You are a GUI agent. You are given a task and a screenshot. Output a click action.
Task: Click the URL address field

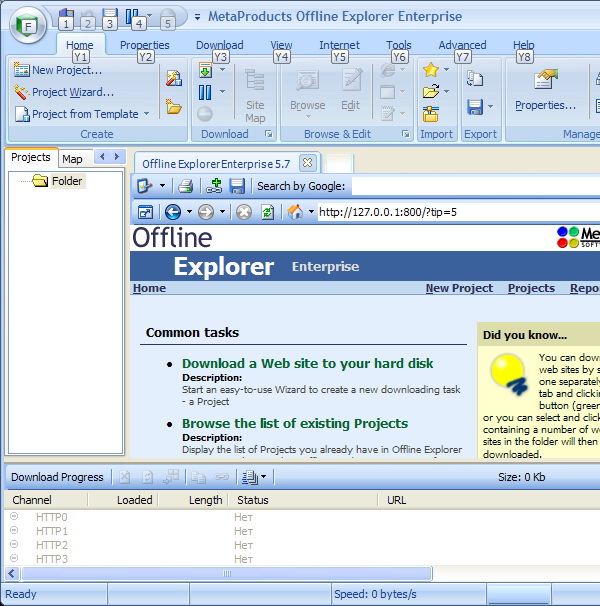click(x=459, y=212)
